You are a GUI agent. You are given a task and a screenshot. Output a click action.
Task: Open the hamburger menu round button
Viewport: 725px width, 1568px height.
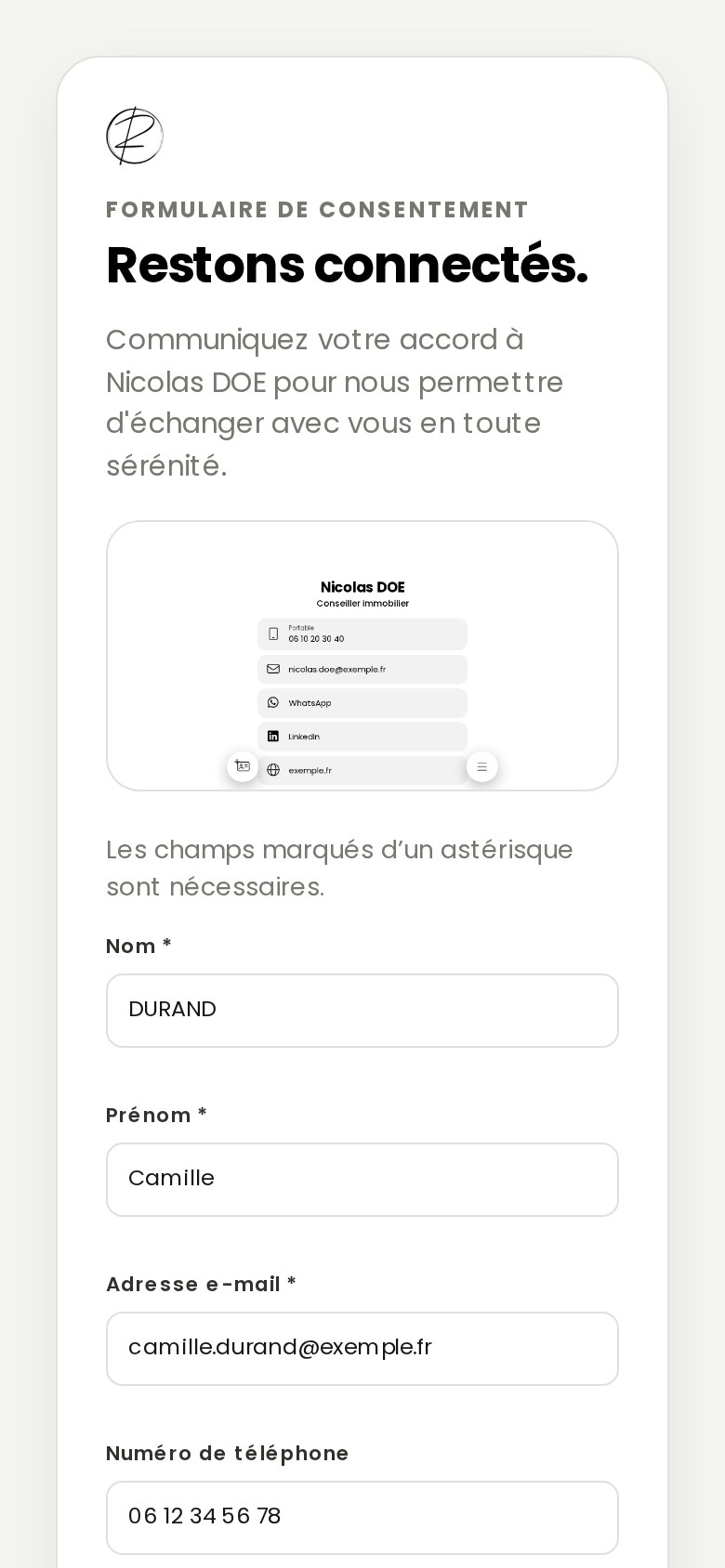click(482, 766)
